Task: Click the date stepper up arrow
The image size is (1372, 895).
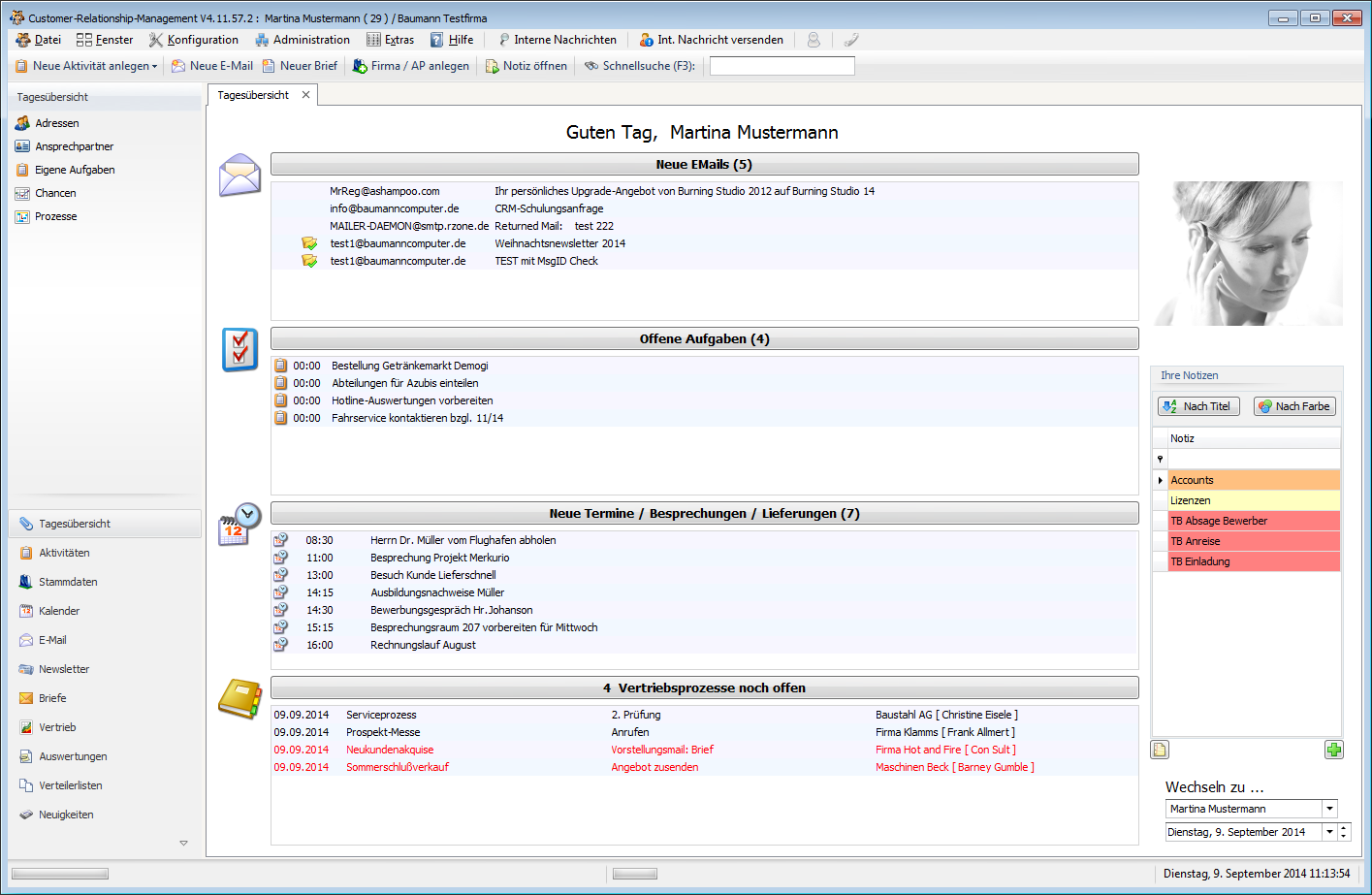Action: (1344, 828)
